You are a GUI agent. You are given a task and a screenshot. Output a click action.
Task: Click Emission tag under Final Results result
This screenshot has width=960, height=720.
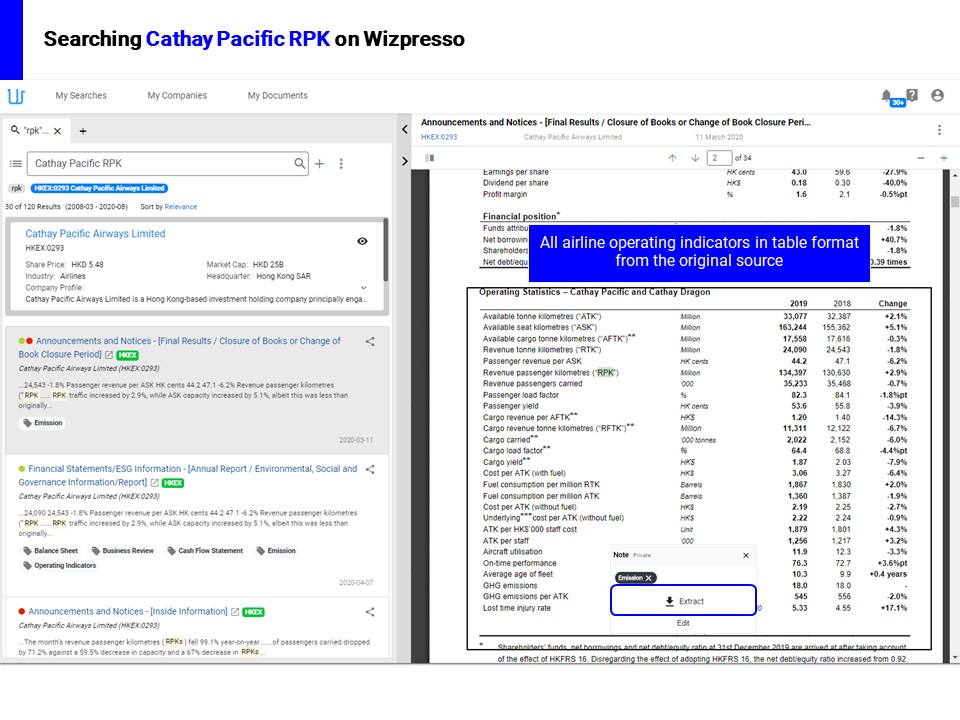click(x=43, y=423)
